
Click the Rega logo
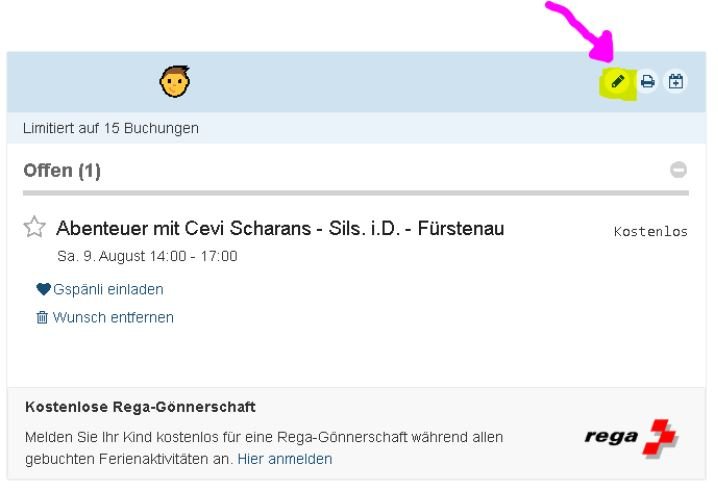631,438
